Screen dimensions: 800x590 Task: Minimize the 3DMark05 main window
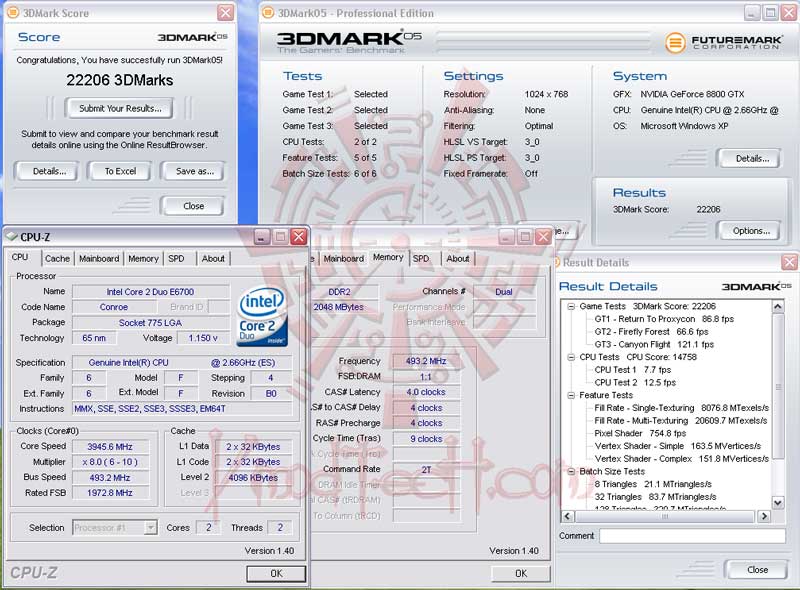752,13
